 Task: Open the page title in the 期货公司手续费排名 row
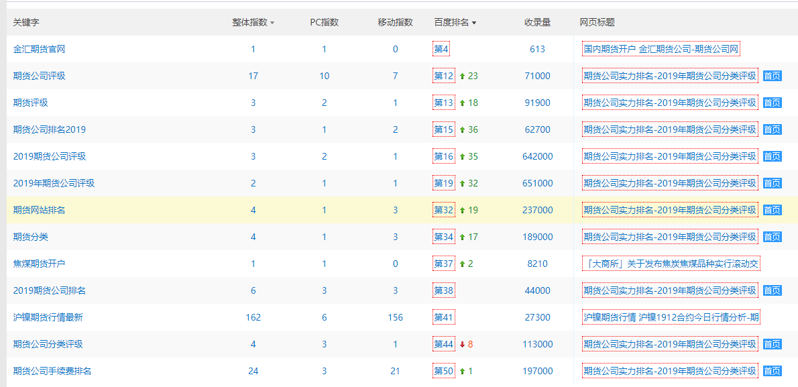point(670,371)
